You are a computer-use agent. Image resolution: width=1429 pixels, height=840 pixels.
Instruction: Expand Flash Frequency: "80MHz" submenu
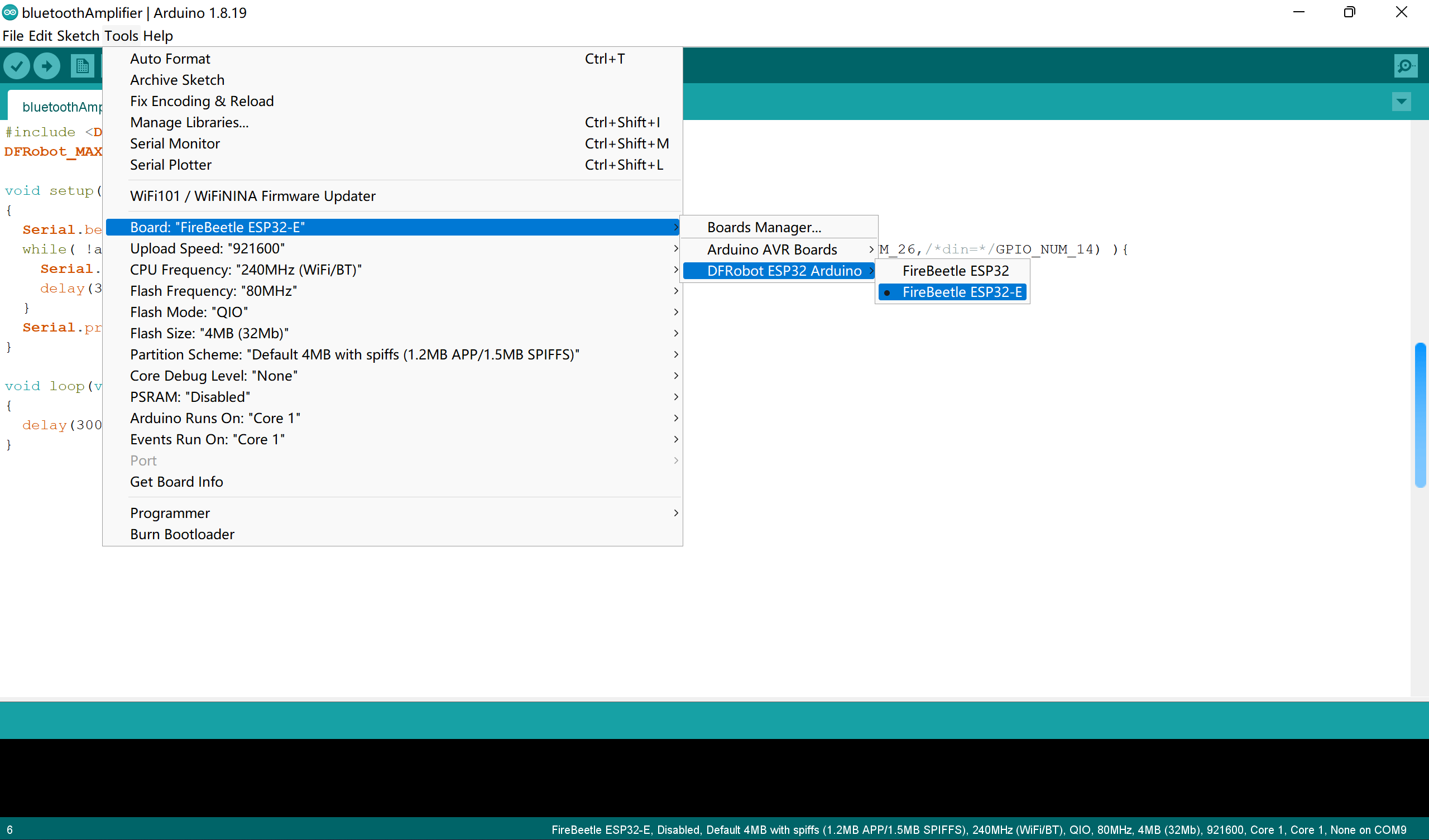pos(394,290)
